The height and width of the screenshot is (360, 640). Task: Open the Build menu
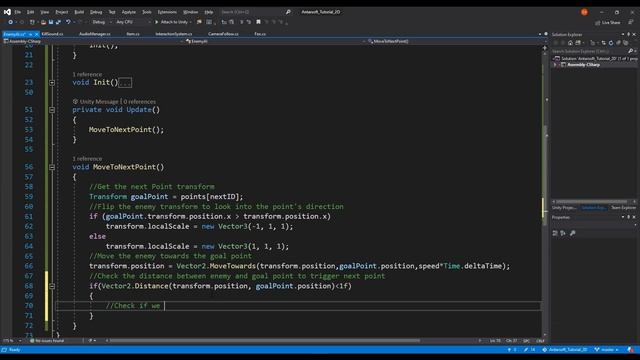tap(79, 12)
